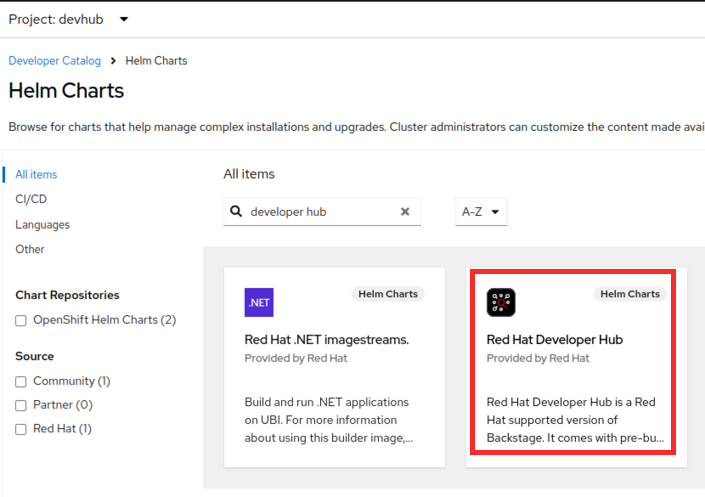The image size is (705, 497).
Task: Click Provided by Red Hat under Developer Hub
Action: 538,358
